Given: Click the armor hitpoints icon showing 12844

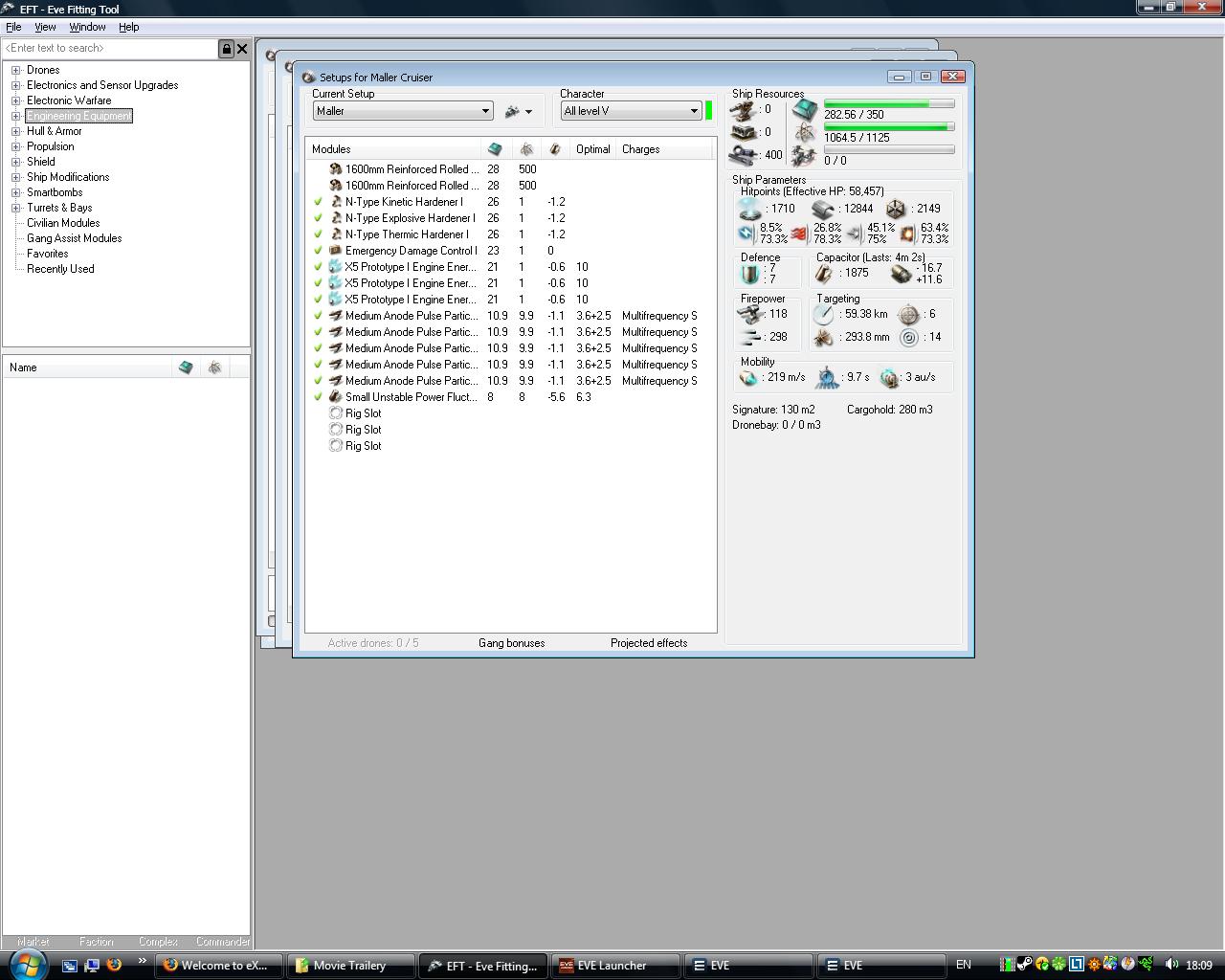Looking at the screenshot, I should point(823,209).
